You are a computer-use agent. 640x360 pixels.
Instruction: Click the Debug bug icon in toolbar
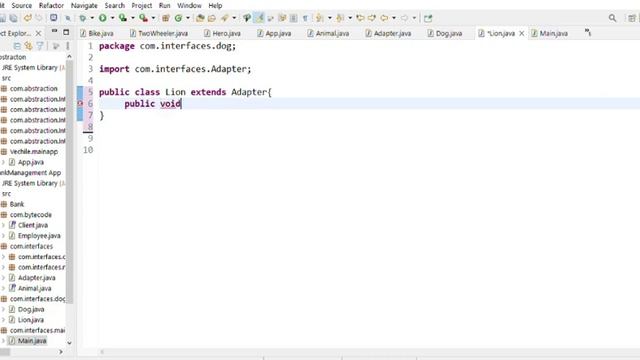(83, 18)
